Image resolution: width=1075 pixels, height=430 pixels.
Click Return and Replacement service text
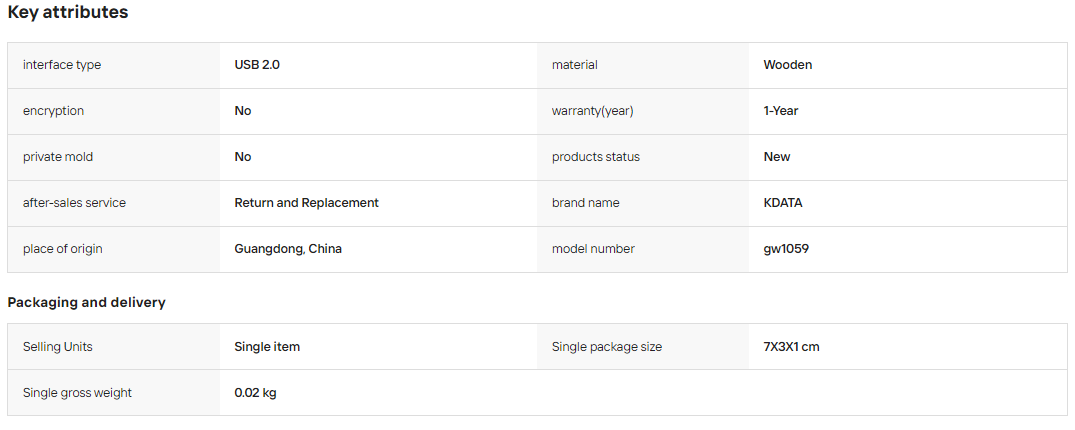coord(306,203)
